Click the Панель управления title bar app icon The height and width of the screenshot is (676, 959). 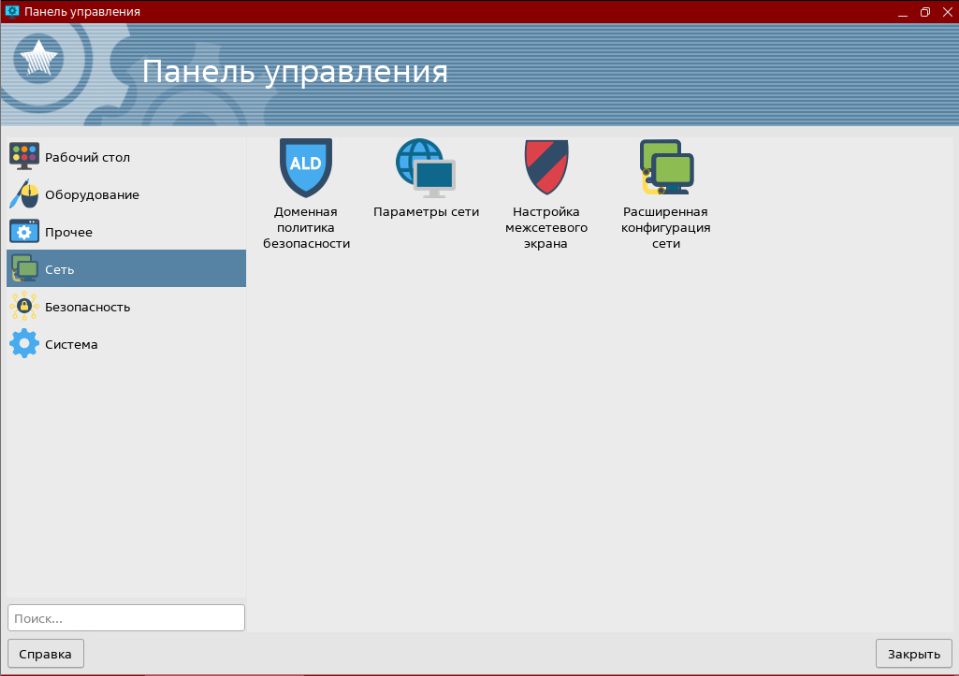click(x=12, y=12)
